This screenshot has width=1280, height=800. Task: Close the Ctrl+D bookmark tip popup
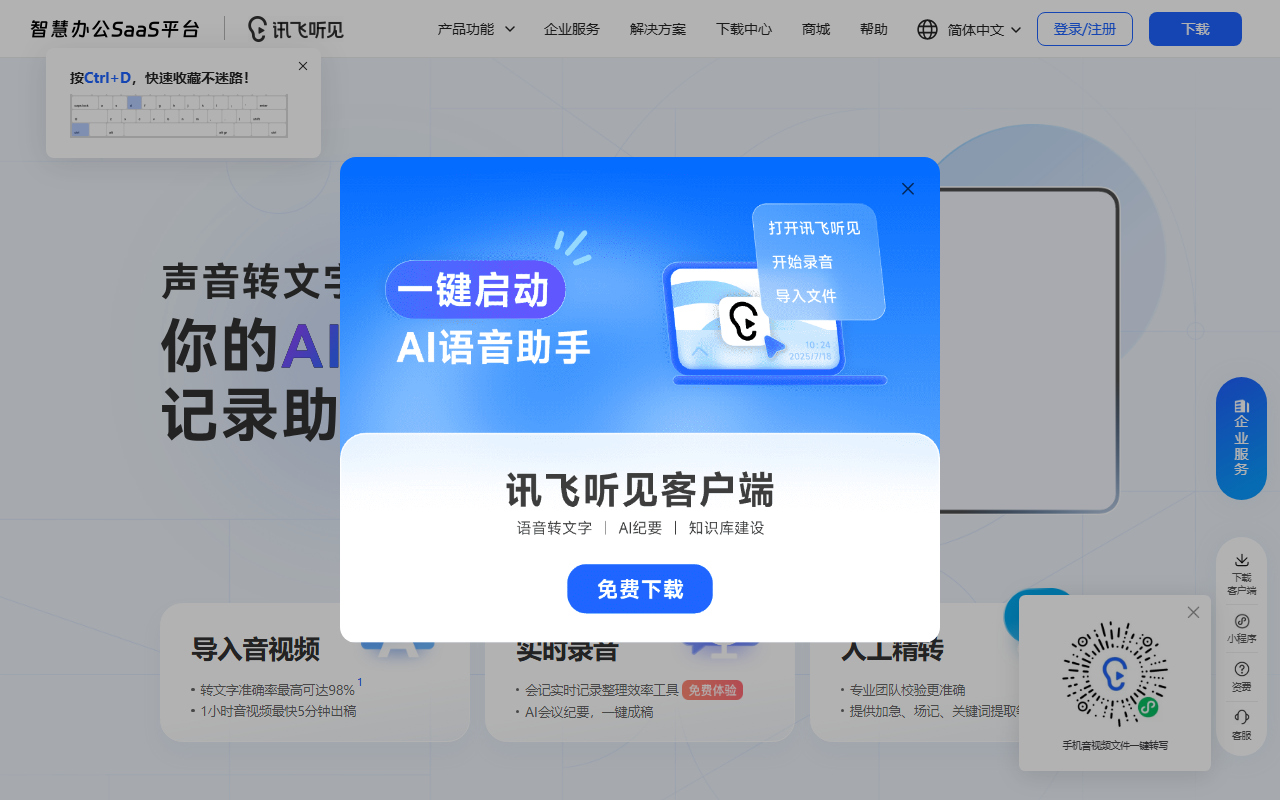point(303,66)
